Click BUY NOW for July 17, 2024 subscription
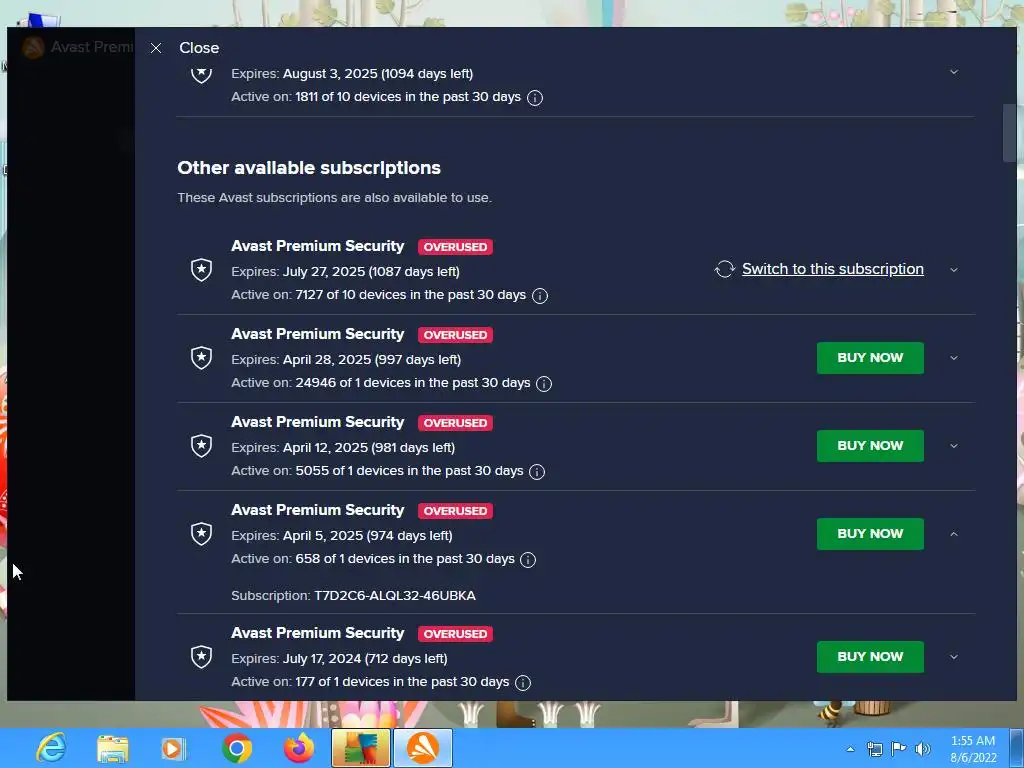 (x=870, y=657)
